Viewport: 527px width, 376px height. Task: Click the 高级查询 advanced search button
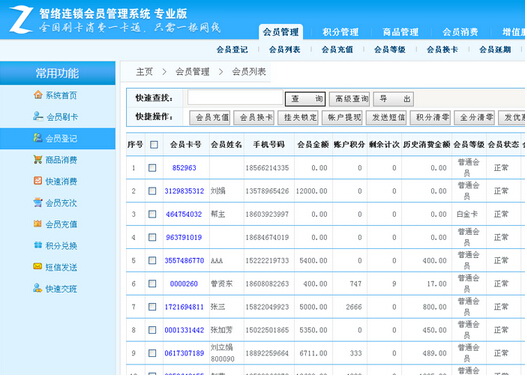[x=349, y=99]
